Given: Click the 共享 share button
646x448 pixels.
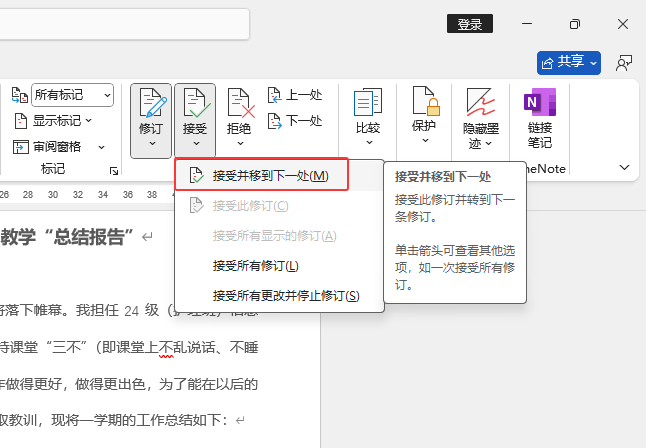Looking at the screenshot, I should 569,63.
